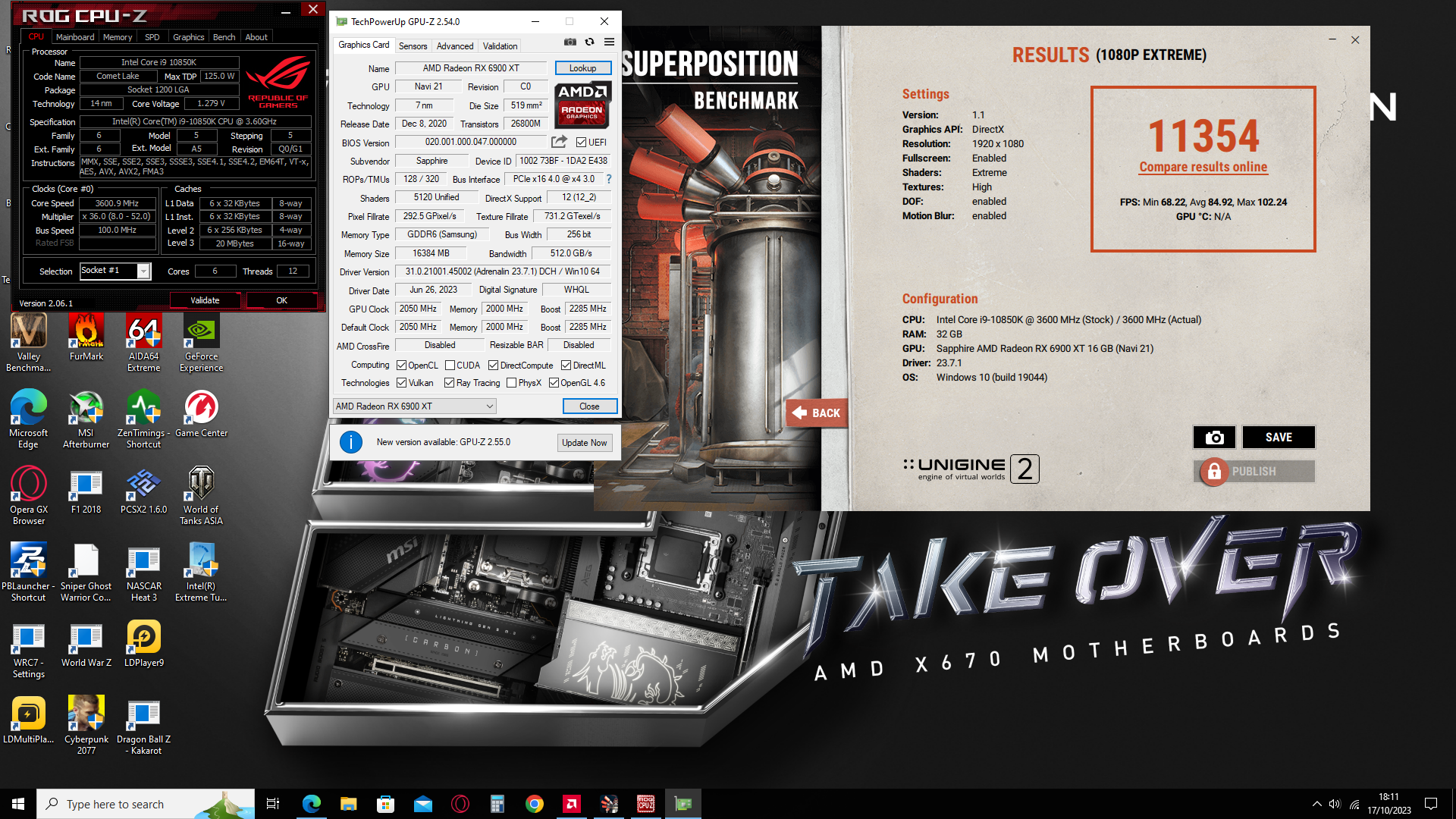Screen dimensions: 1456x819
Task: Show hidden system tray icons
Action: 1316,804
